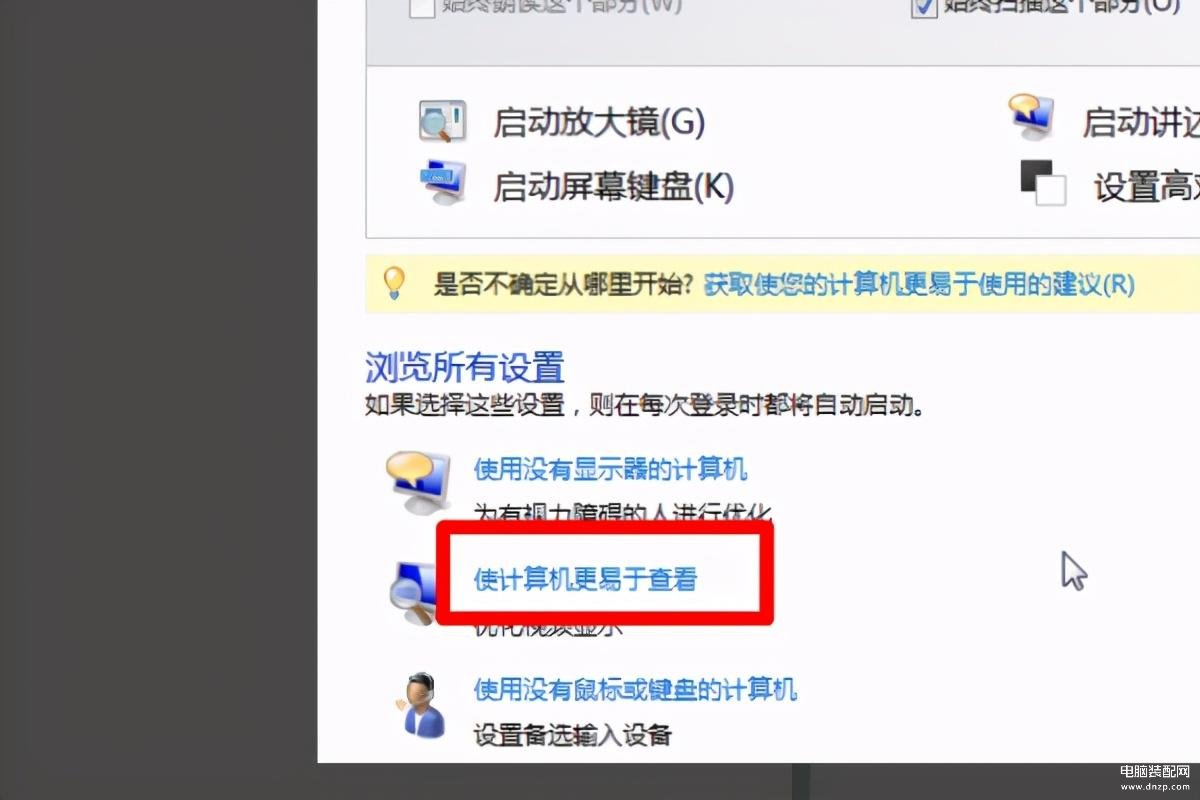Image resolution: width=1200 pixels, height=800 pixels.
Task: Open 使计算机更易于查看 link
Action: click(585, 579)
